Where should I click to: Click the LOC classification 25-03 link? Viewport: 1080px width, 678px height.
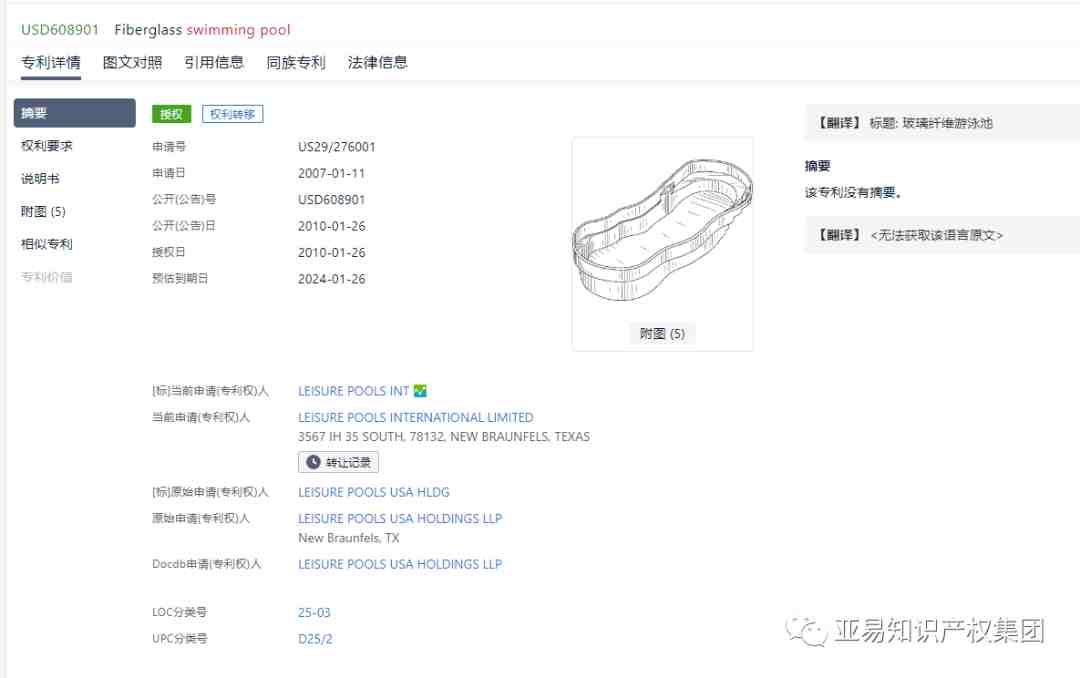[x=314, y=613]
